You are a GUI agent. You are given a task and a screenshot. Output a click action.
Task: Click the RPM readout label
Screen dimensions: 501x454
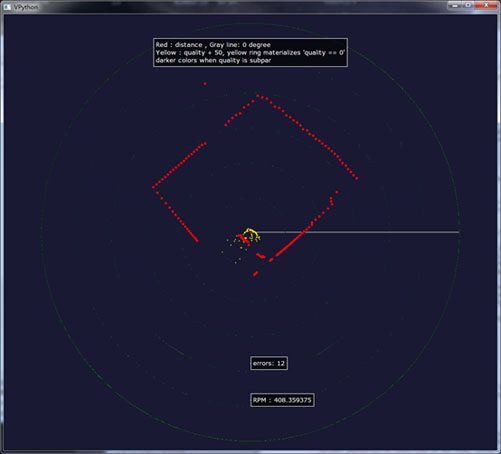click(x=282, y=400)
